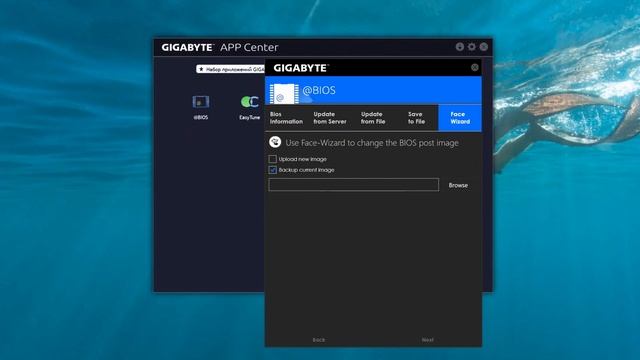Click the Back button at bottom
This screenshot has width=640, height=360.
pyautogui.click(x=319, y=340)
